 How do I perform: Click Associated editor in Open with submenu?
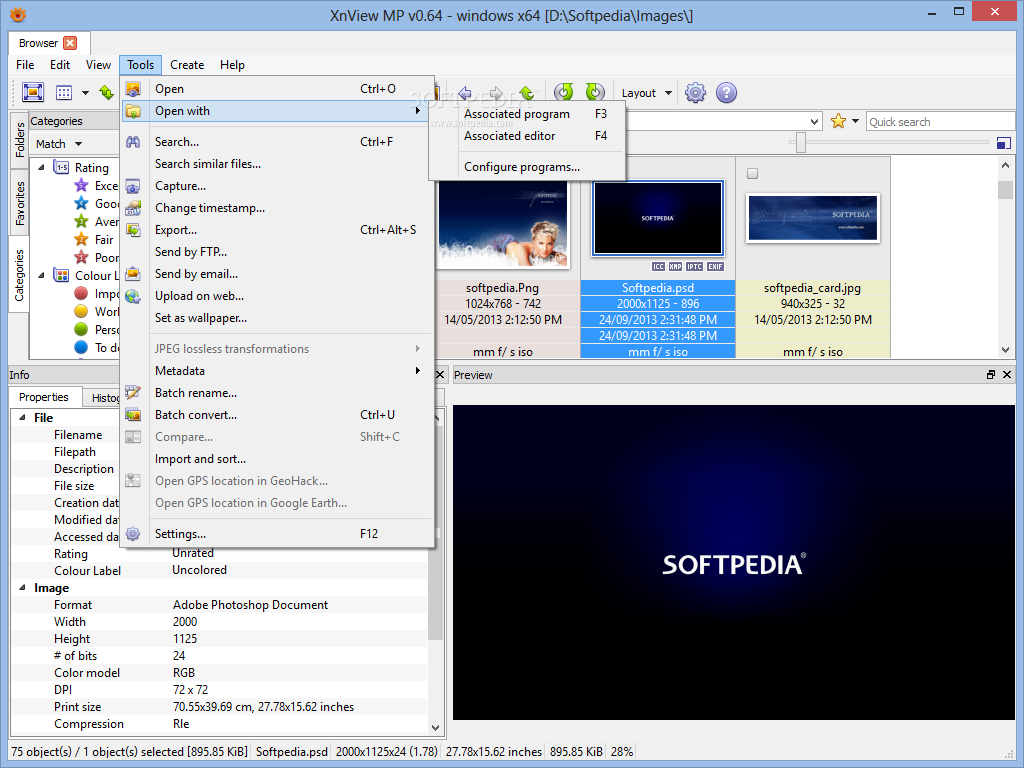point(526,136)
